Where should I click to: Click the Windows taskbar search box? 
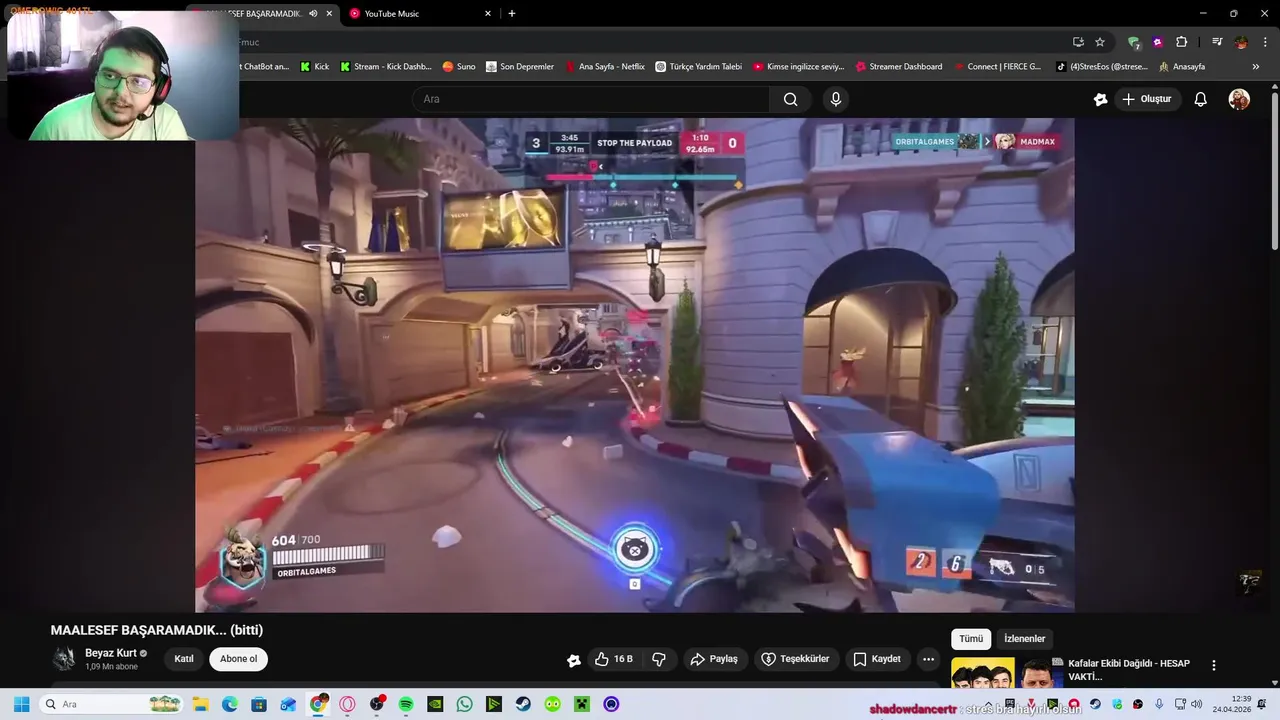[111, 704]
